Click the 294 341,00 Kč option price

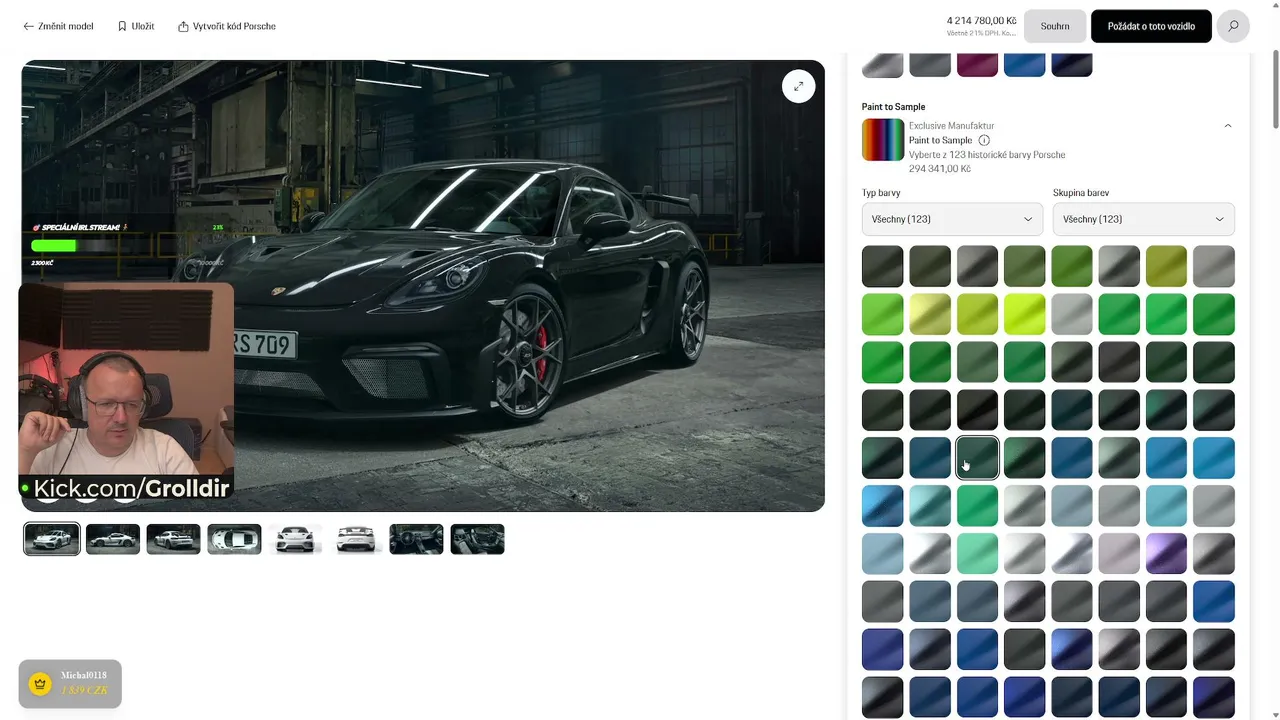point(940,169)
